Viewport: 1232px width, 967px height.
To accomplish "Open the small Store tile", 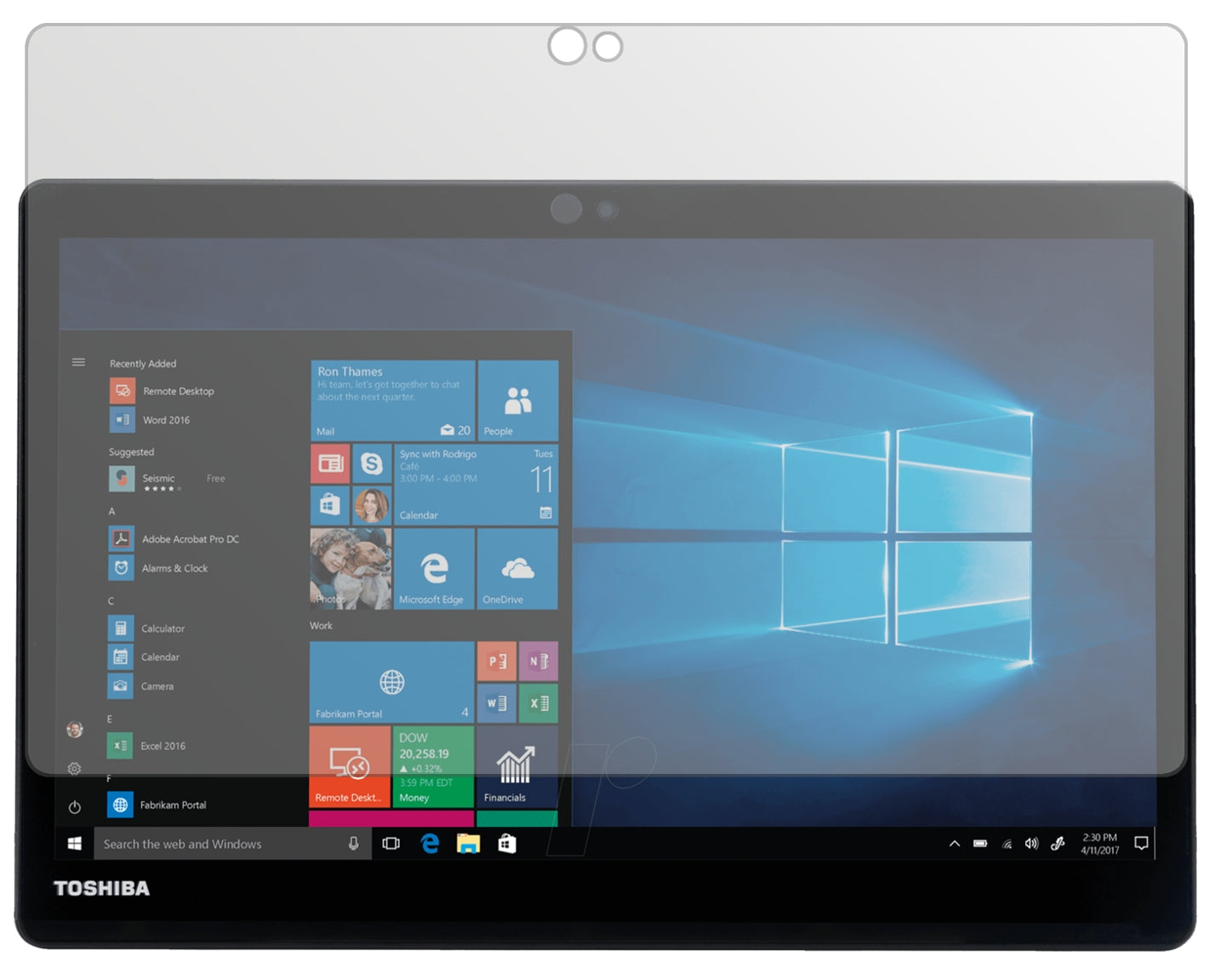I will 330,505.
